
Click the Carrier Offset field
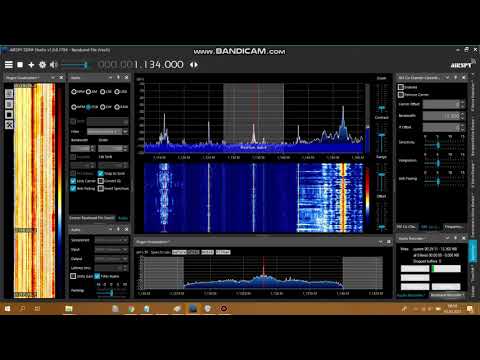(444, 104)
